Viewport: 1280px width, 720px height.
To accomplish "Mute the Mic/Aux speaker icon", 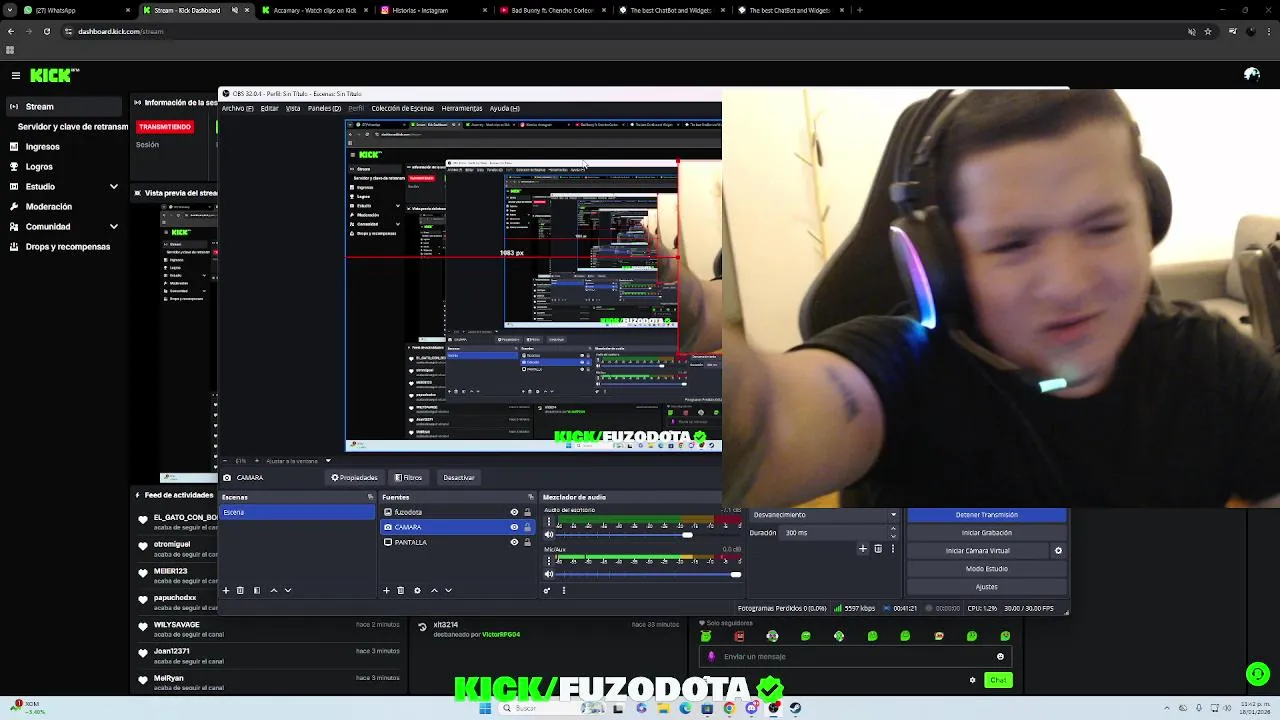I will (549, 574).
